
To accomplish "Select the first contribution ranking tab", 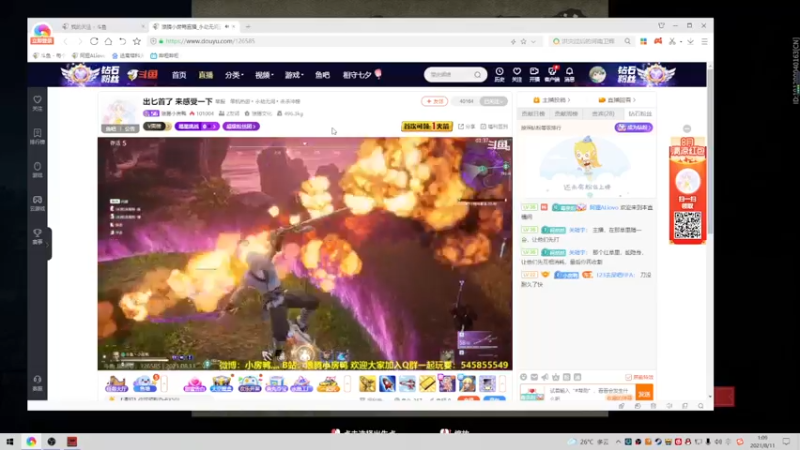I will point(533,113).
